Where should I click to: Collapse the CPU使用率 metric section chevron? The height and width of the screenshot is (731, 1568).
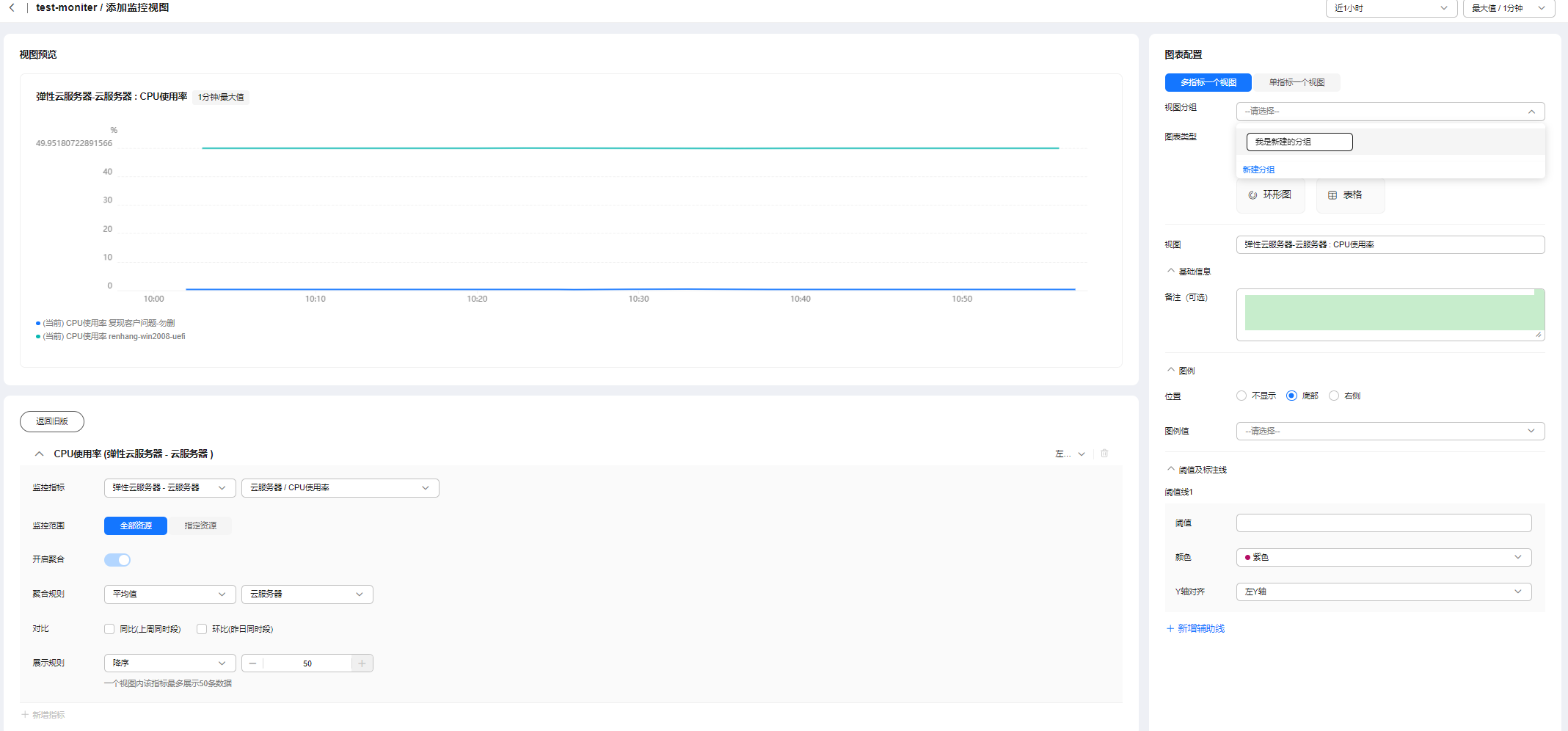pyautogui.click(x=40, y=454)
